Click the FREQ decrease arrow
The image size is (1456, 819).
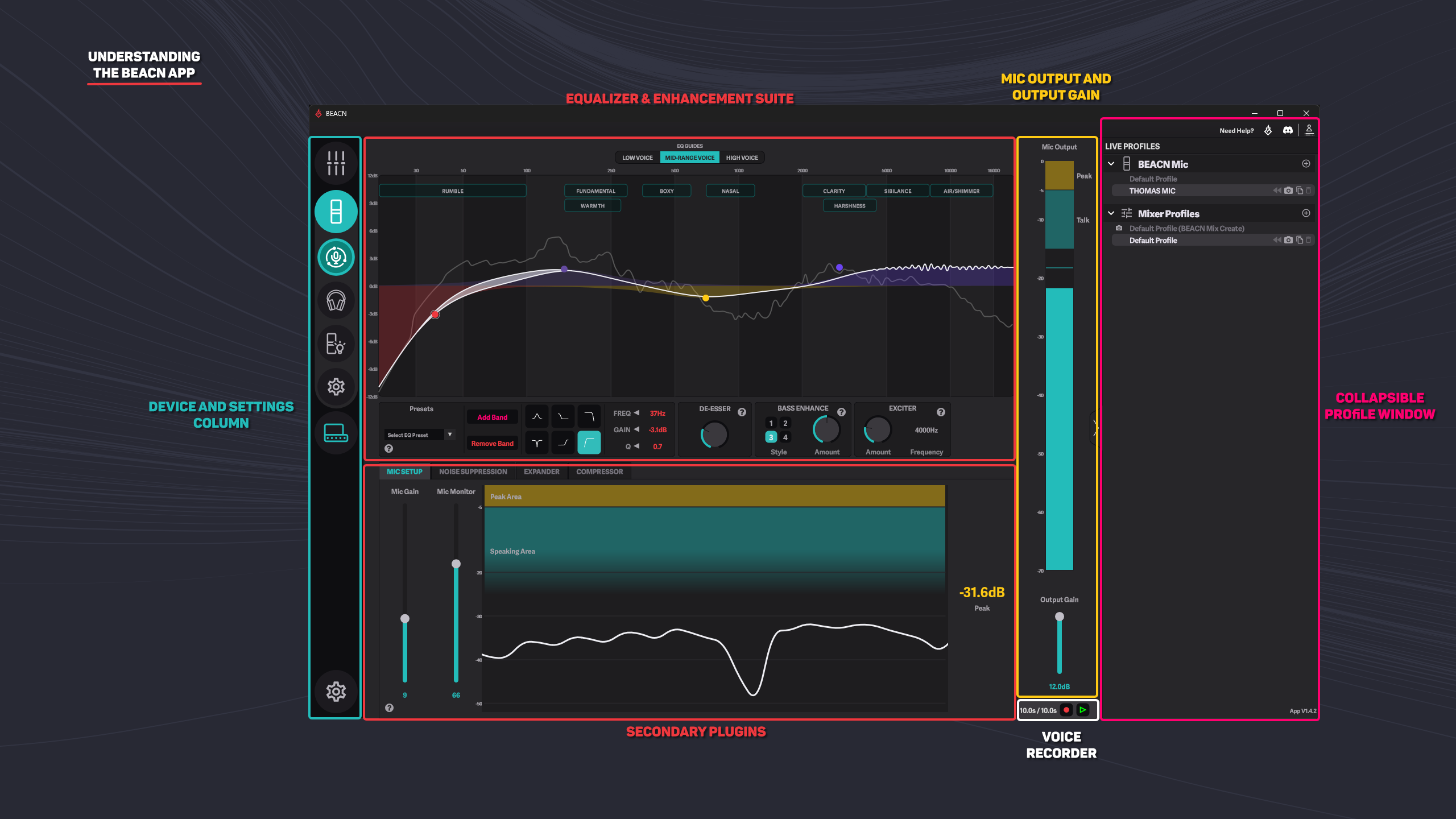(x=637, y=413)
